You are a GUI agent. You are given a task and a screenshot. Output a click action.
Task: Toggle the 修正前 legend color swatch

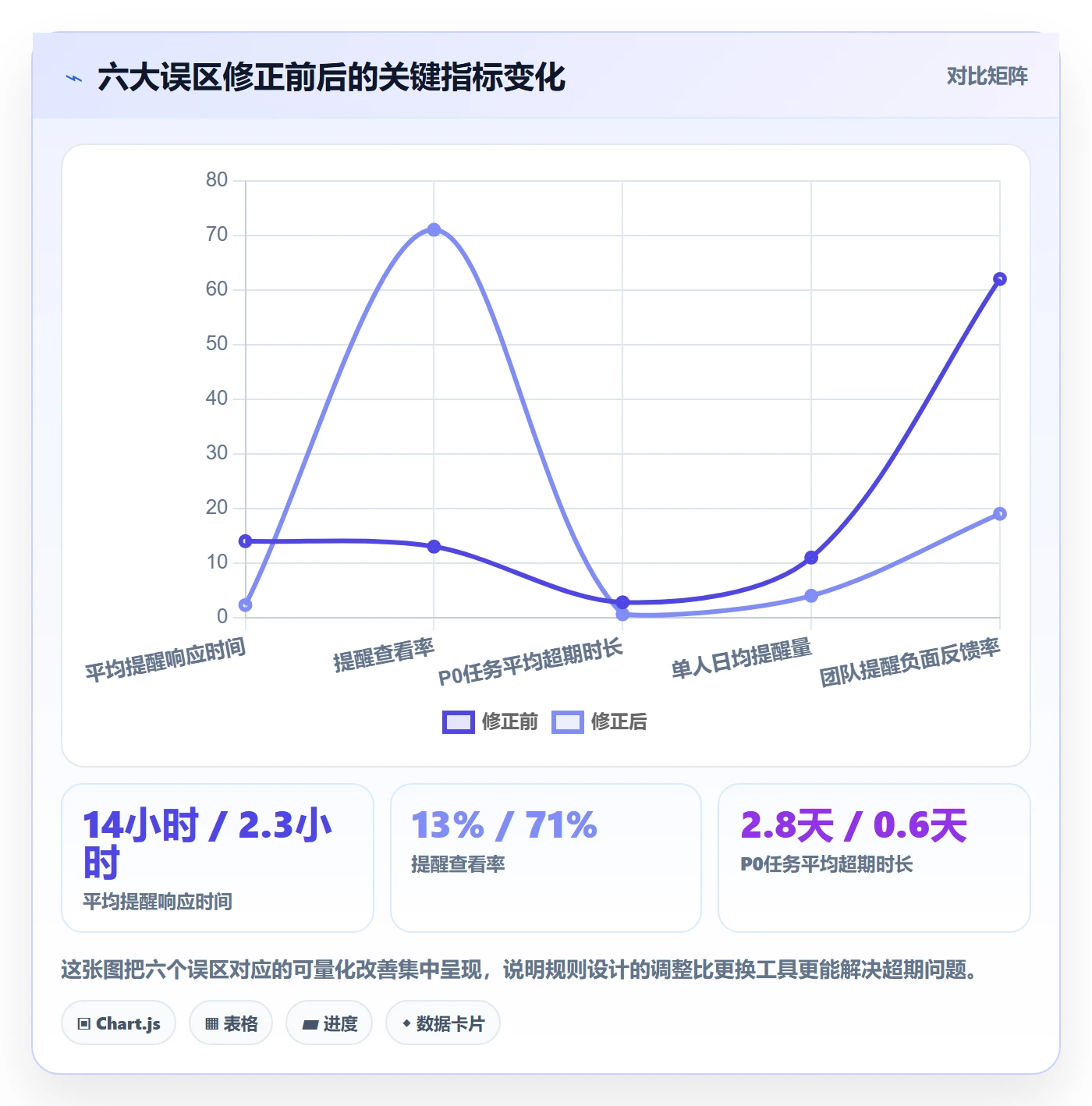pos(458,722)
